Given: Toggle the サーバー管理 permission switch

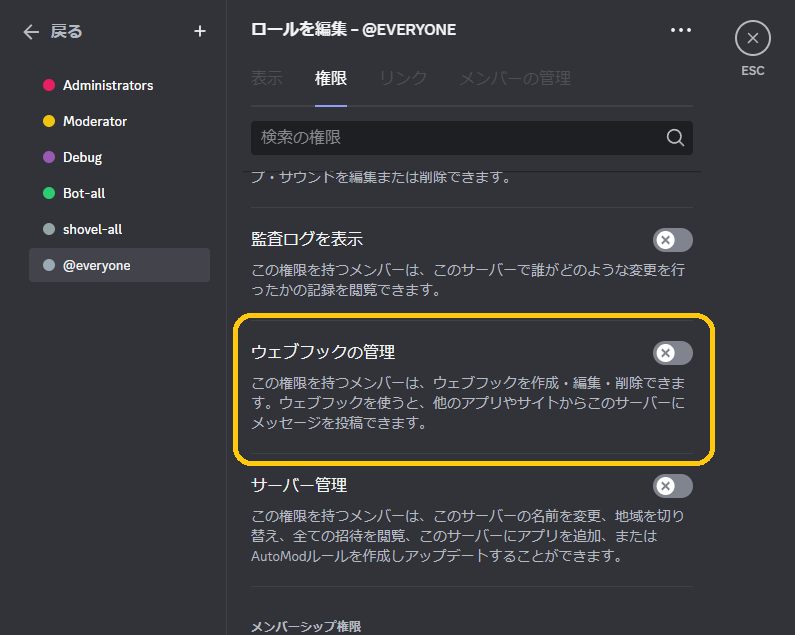Looking at the screenshot, I should [x=673, y=486].
